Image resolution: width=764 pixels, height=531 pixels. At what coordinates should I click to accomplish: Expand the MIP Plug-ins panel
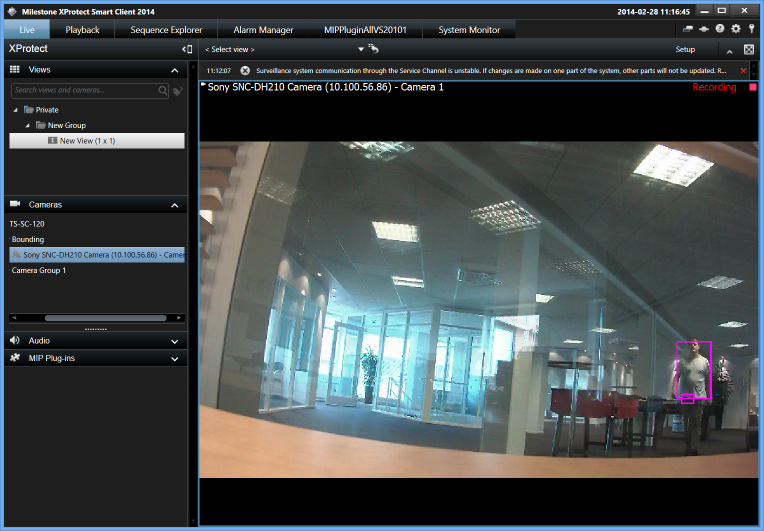pyautogui.click(x=175, y=359)
